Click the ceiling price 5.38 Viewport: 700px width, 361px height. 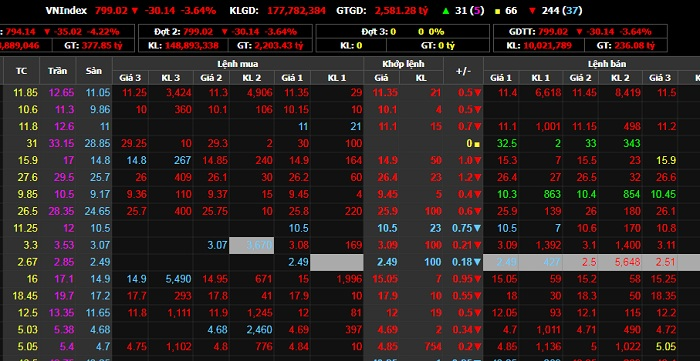tap(64, 329)
